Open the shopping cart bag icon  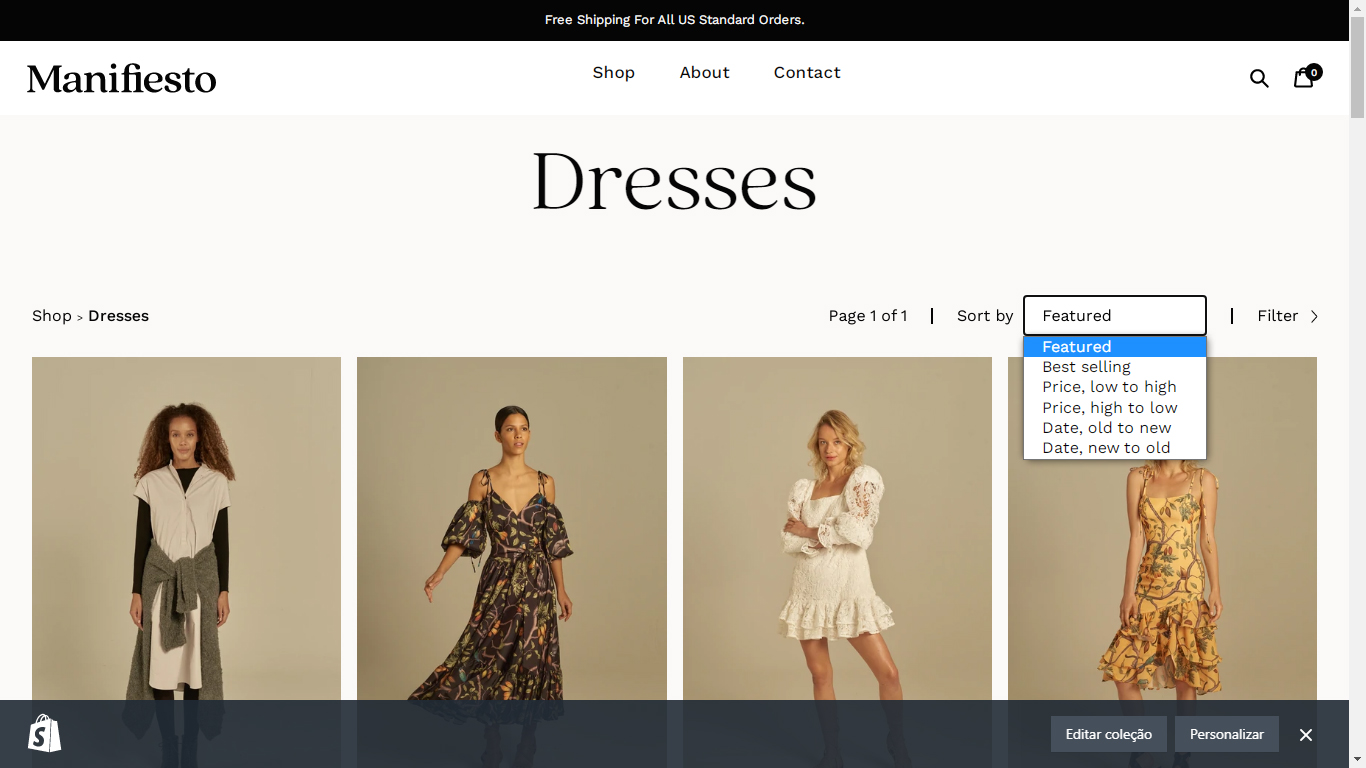coord(1306,76)
